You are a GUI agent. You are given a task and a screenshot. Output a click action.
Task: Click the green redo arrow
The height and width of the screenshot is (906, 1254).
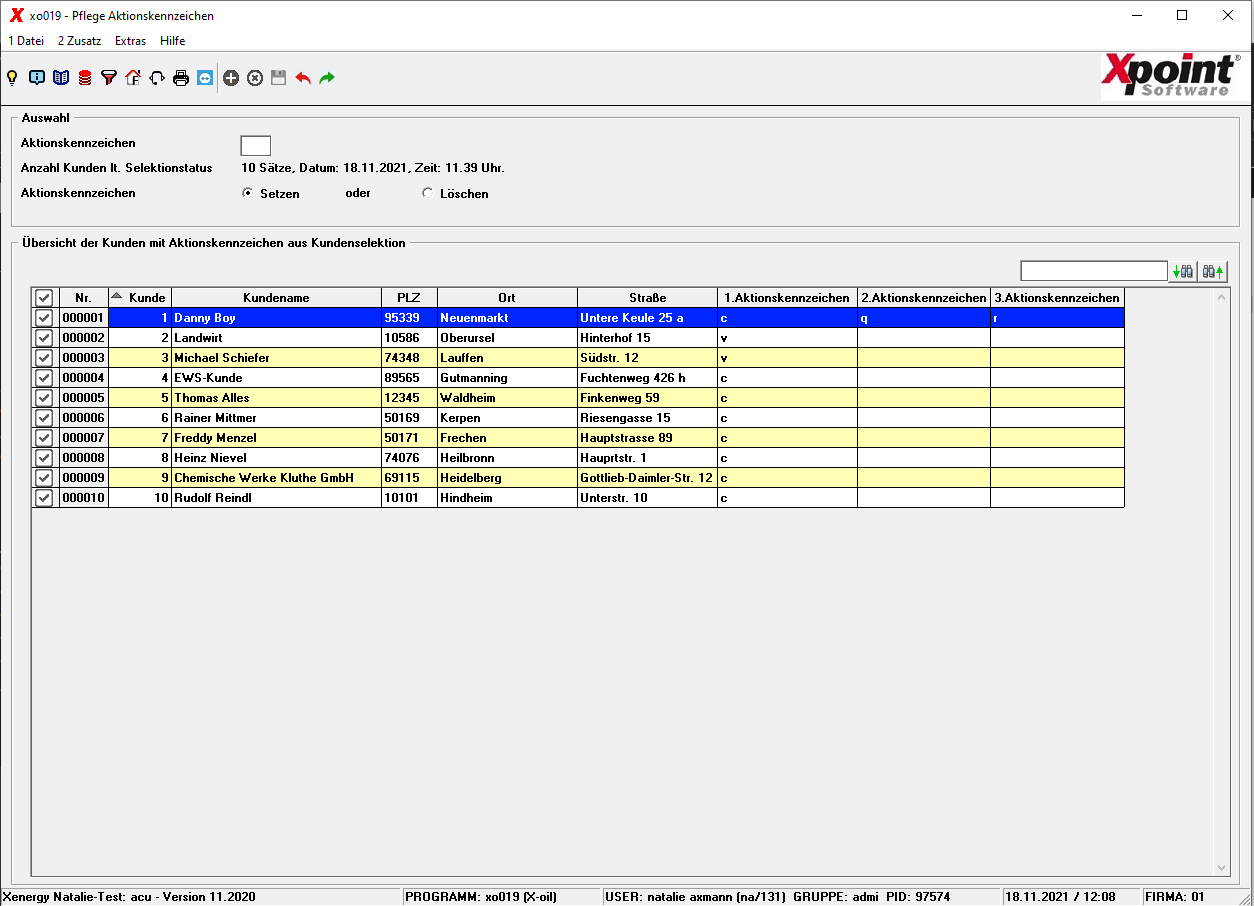[x=327, y=77]
